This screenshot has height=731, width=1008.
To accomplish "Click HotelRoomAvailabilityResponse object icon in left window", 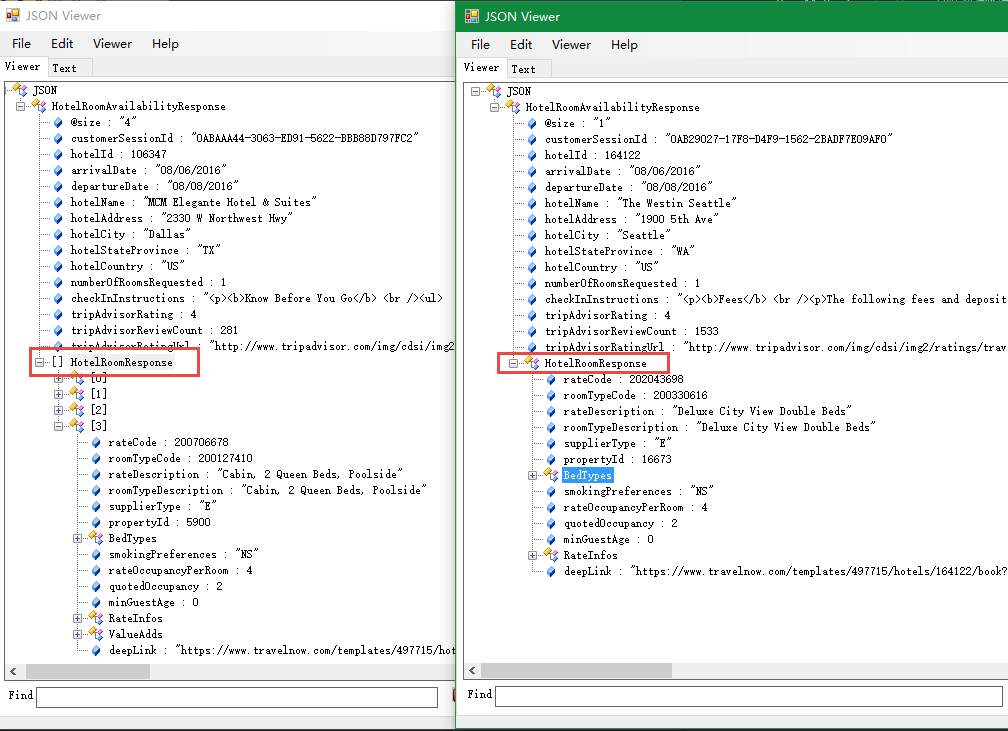I will coord(39,105).
